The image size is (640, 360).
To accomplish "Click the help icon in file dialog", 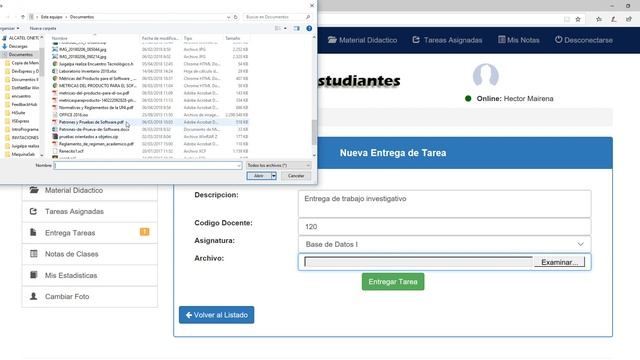I will [x=309, y=28].
